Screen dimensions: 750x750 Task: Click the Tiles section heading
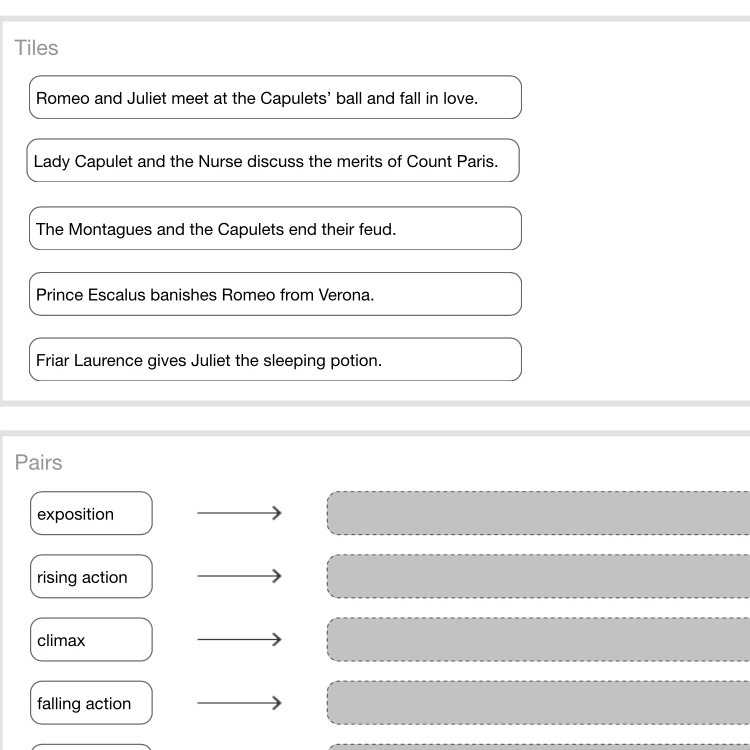click(37, 48)
